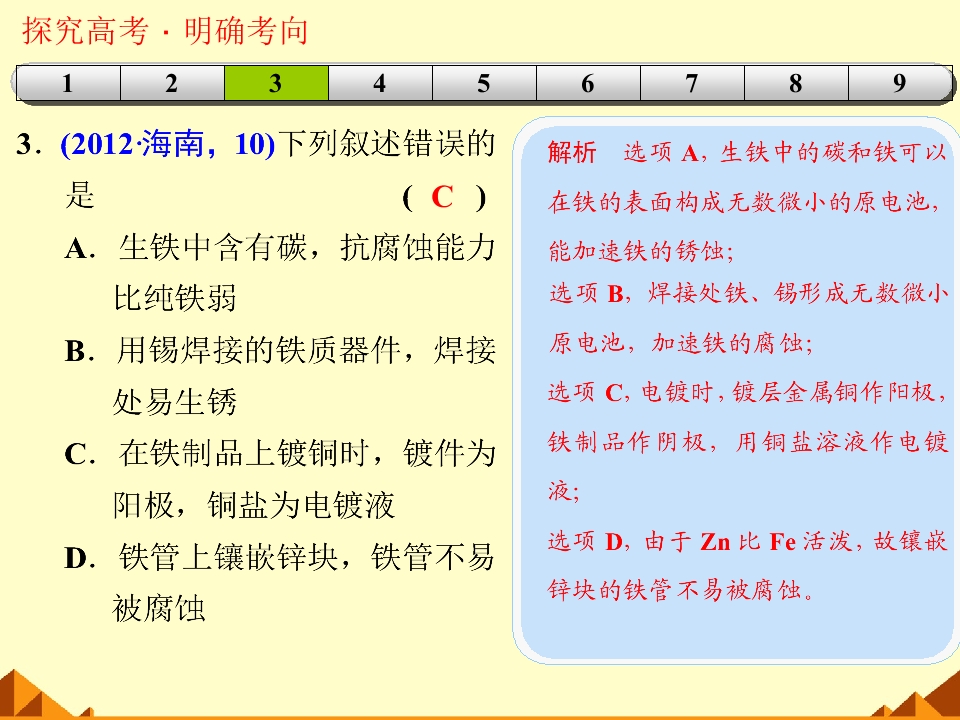The height and width of the screenshot is (720, 960).
Task: Select question tab 2
Action: [172, 83]
